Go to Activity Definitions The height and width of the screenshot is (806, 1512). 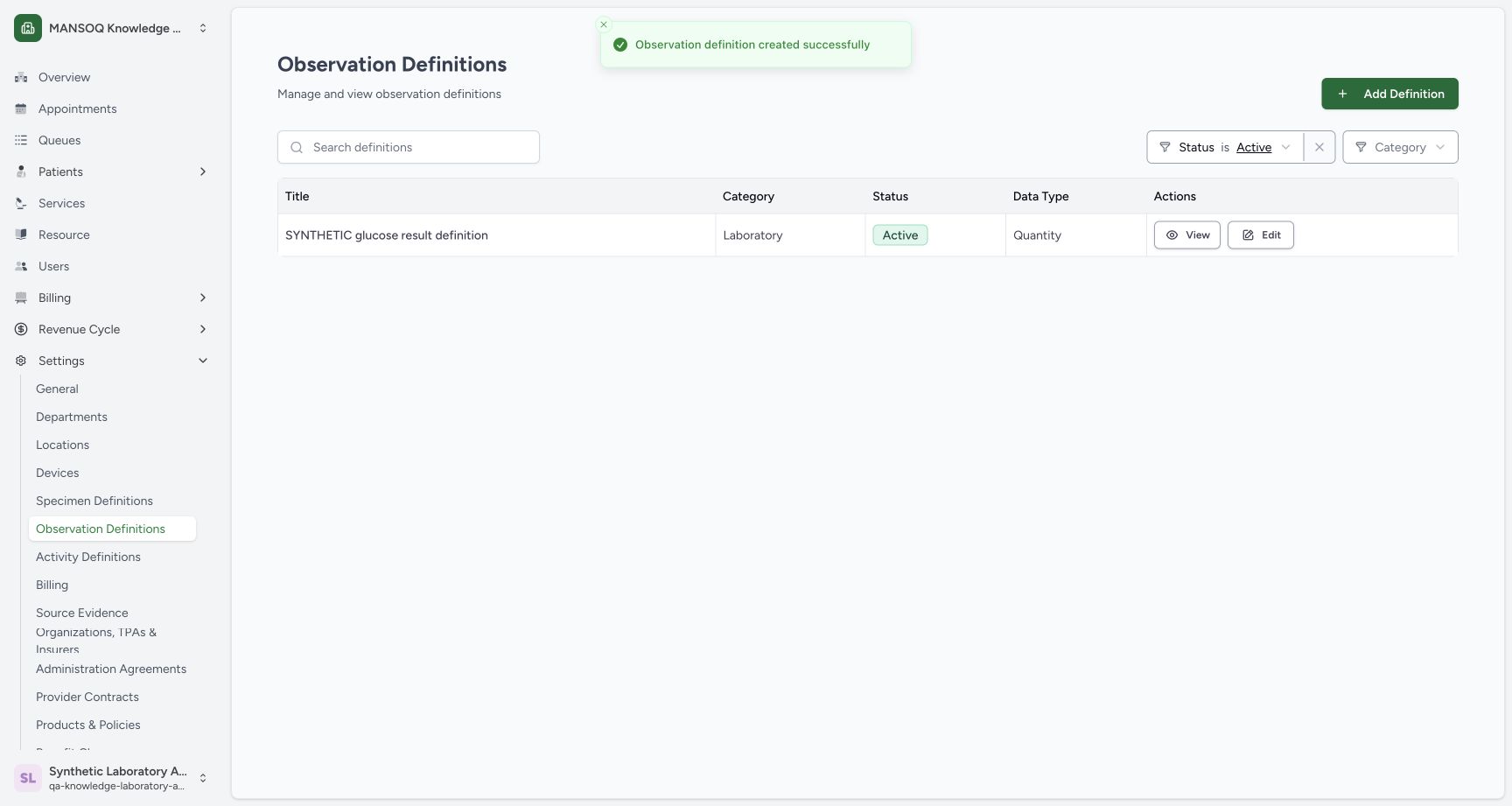pyautogui.click(x=88, y=557)
